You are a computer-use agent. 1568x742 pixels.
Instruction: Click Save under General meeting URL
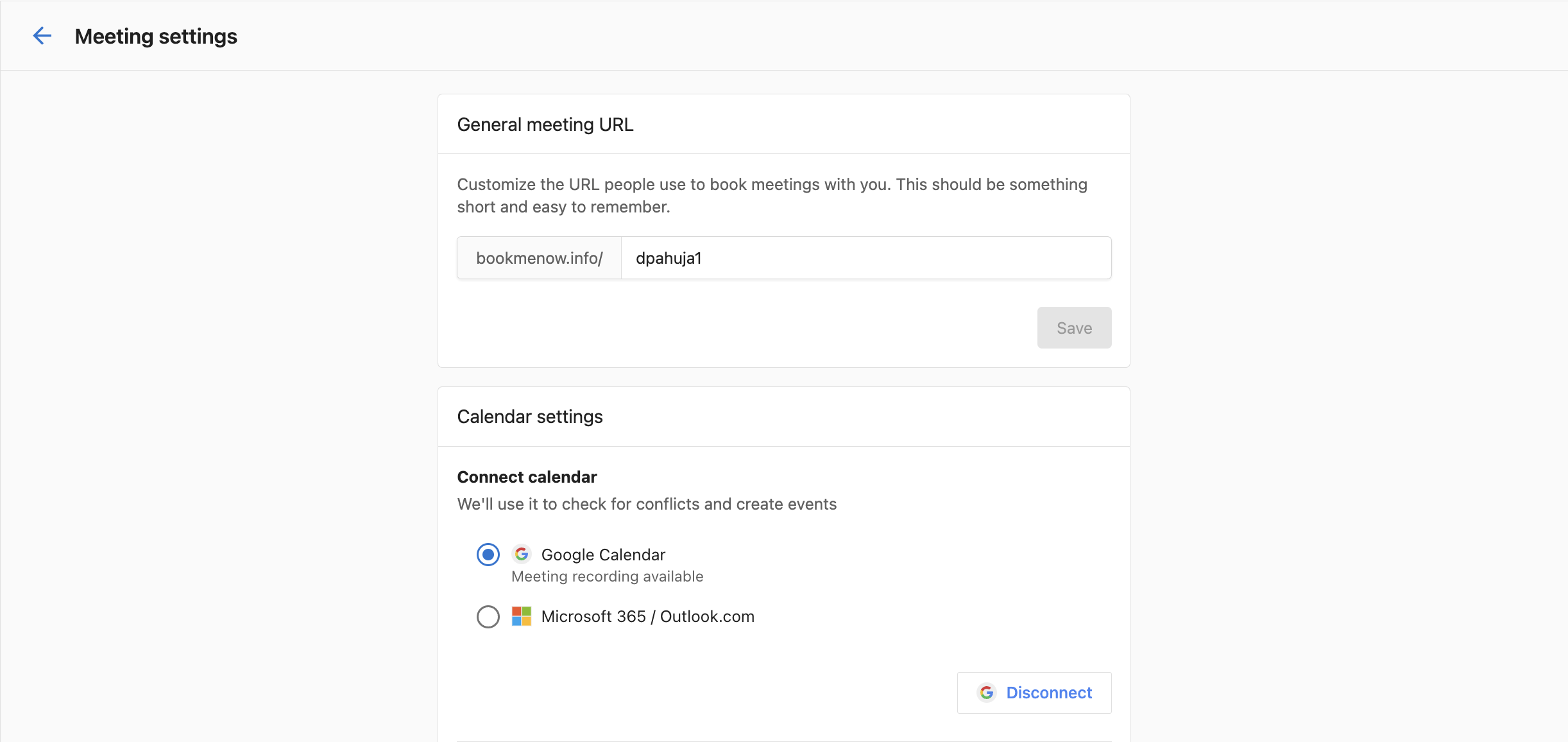pyautogui.click(x=1074, y=327)
